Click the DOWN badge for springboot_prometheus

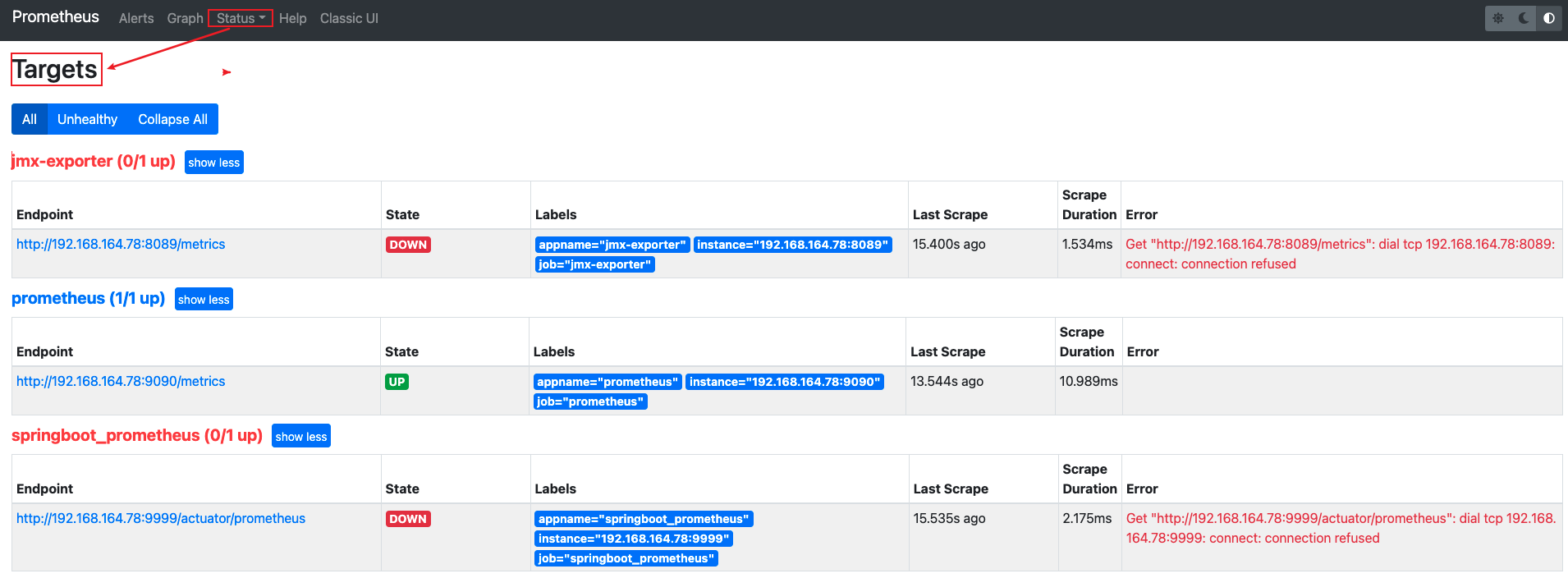click(x=408, y=519)
